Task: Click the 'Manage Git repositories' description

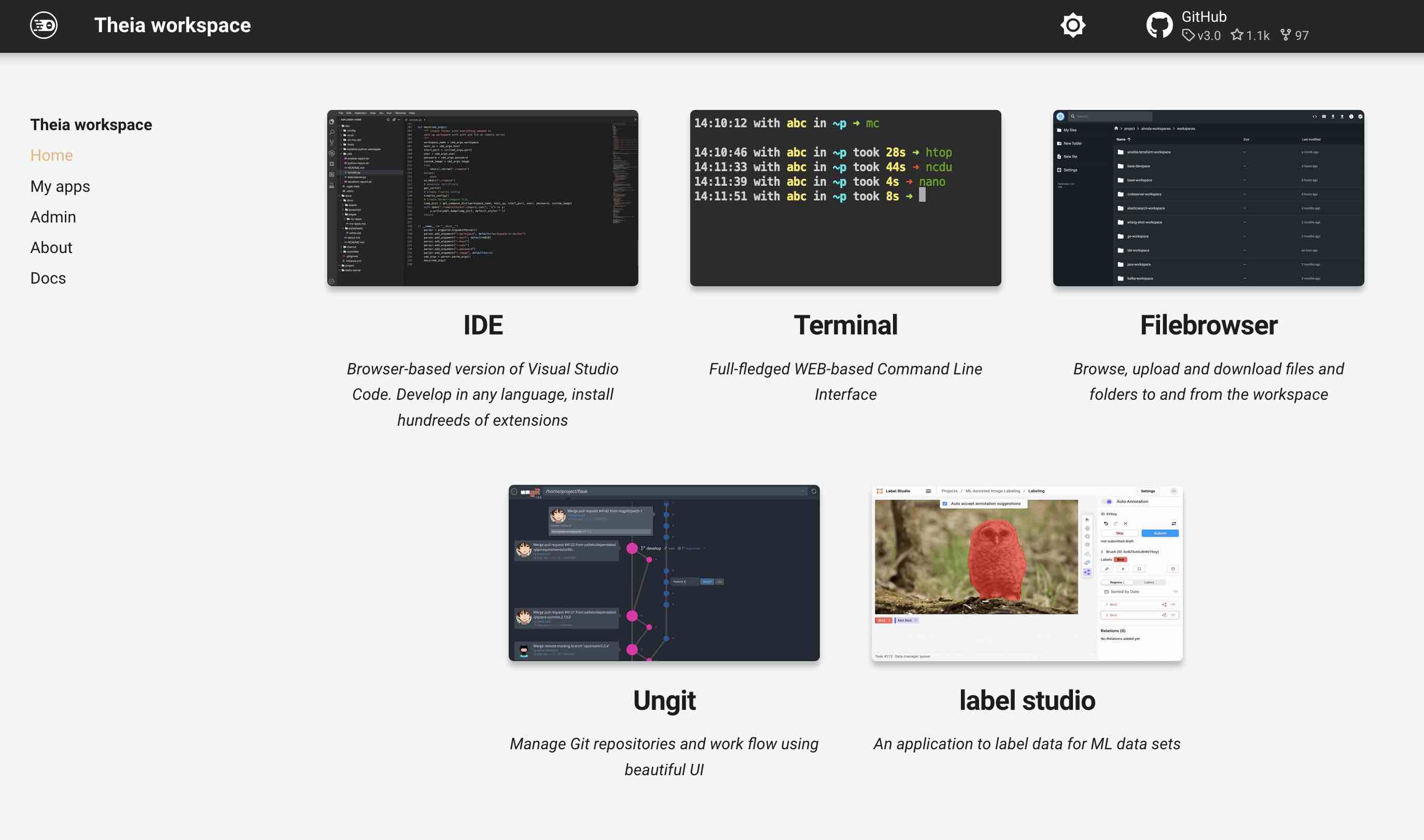Action: [x=664, y=757]
